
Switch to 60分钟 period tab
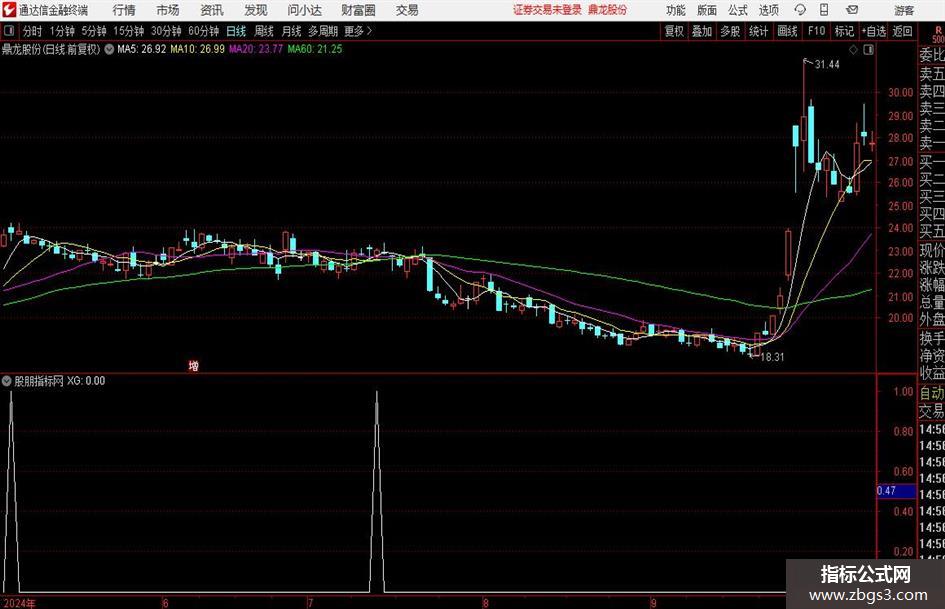tap(204, 31)
